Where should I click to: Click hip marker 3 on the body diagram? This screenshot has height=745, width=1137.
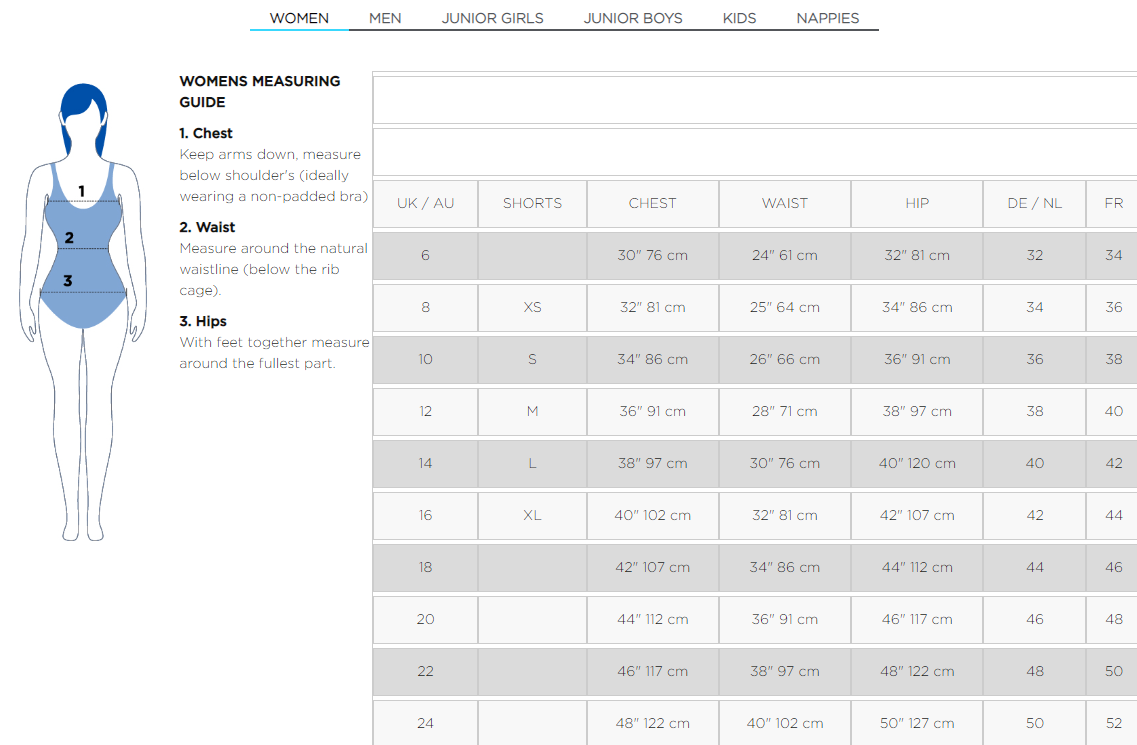68,281
